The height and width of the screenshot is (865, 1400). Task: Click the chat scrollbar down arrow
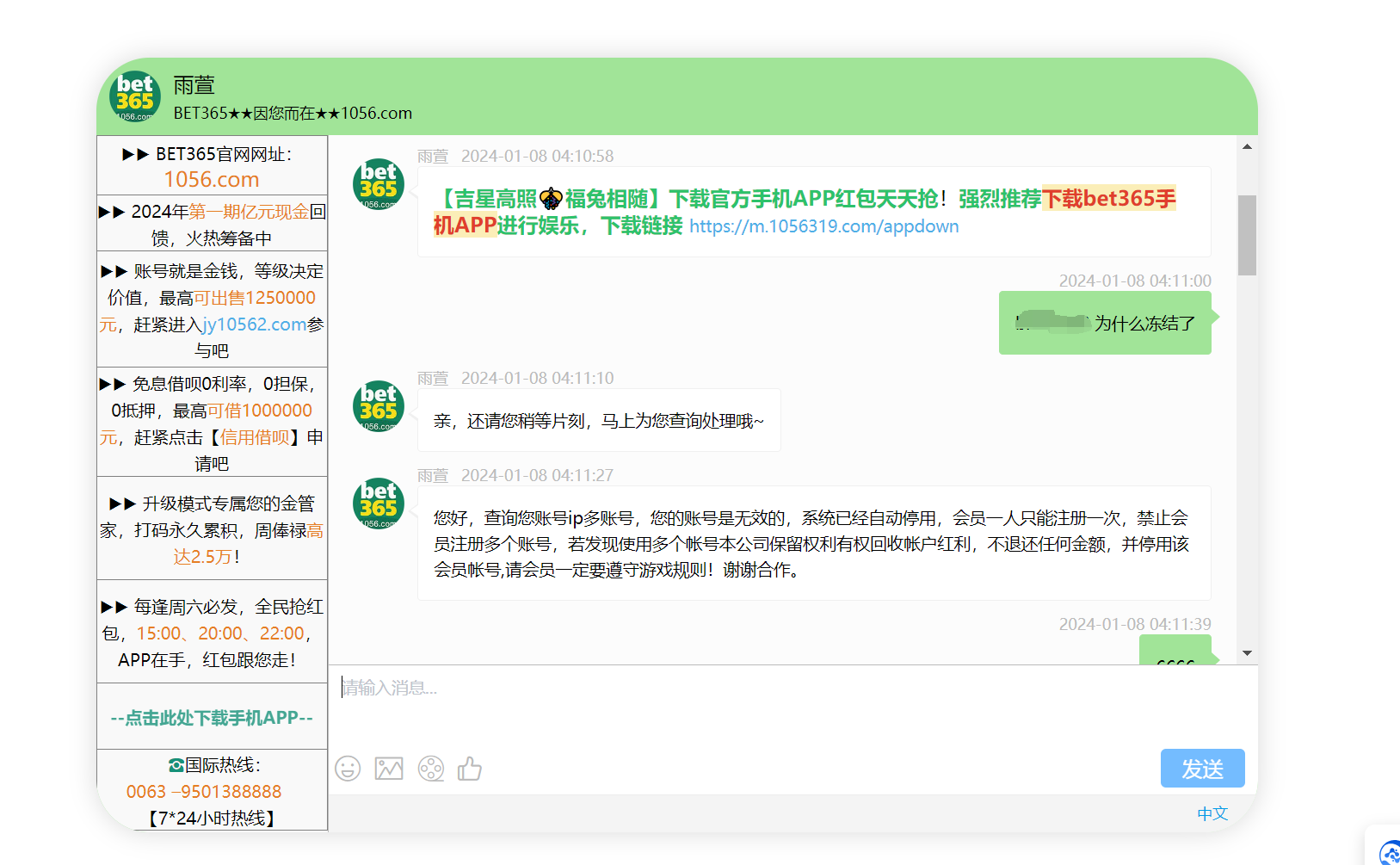tap(1246, 652)
